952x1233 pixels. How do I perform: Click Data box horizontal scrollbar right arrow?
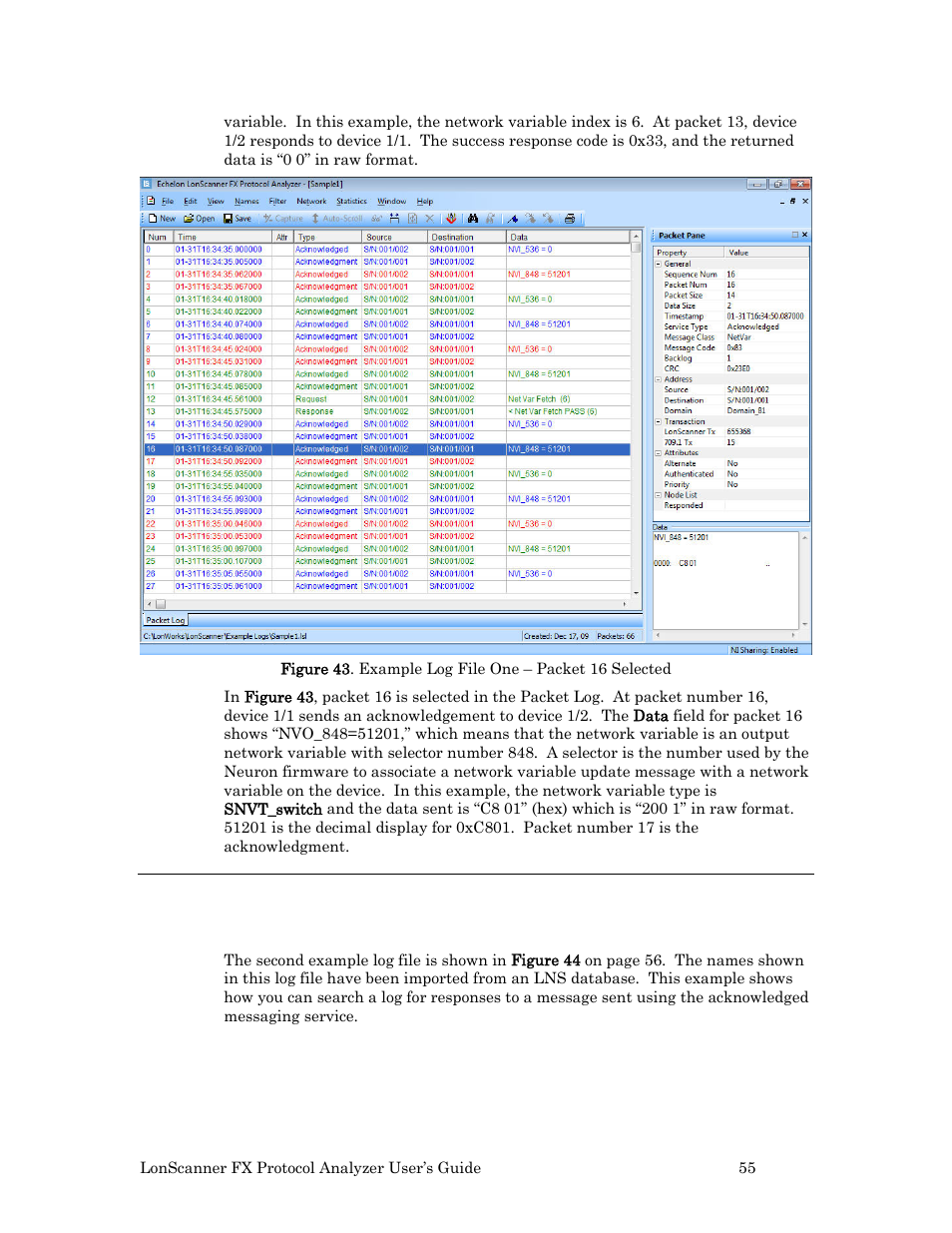click(x=794, y=635)
